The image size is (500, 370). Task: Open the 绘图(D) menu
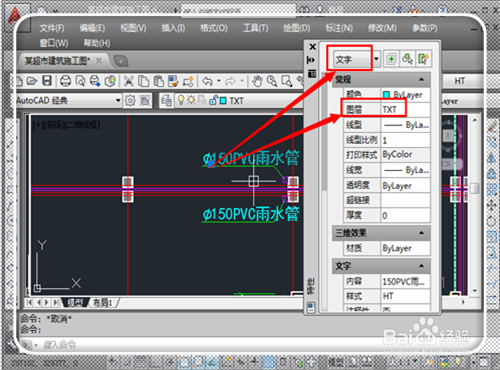click(x=297, y=28)
